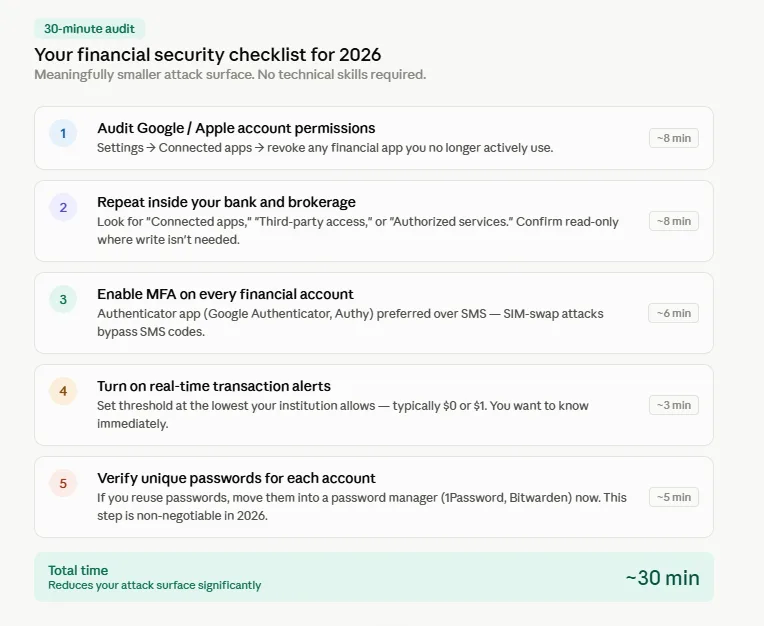Open Repeat inside your bank and brokerage heading

pyautogui.click(x=226, y=202)
